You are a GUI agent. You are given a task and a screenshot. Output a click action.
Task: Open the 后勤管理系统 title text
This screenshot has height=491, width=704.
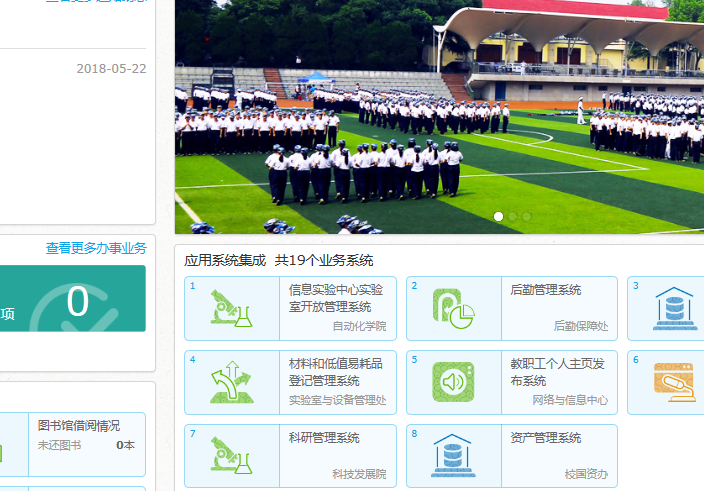click(545, 290)
